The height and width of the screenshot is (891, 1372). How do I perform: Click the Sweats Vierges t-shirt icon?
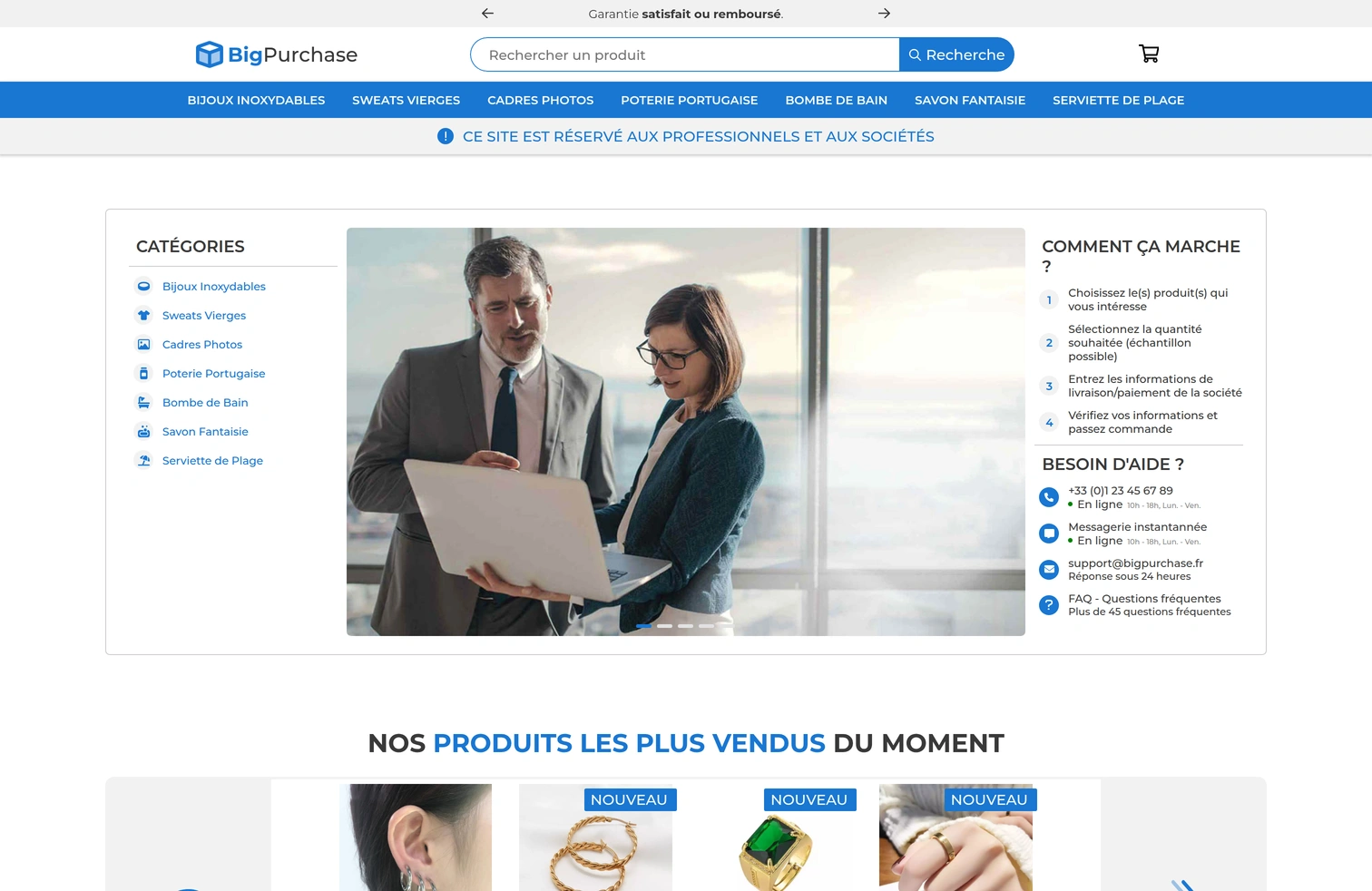143,315
